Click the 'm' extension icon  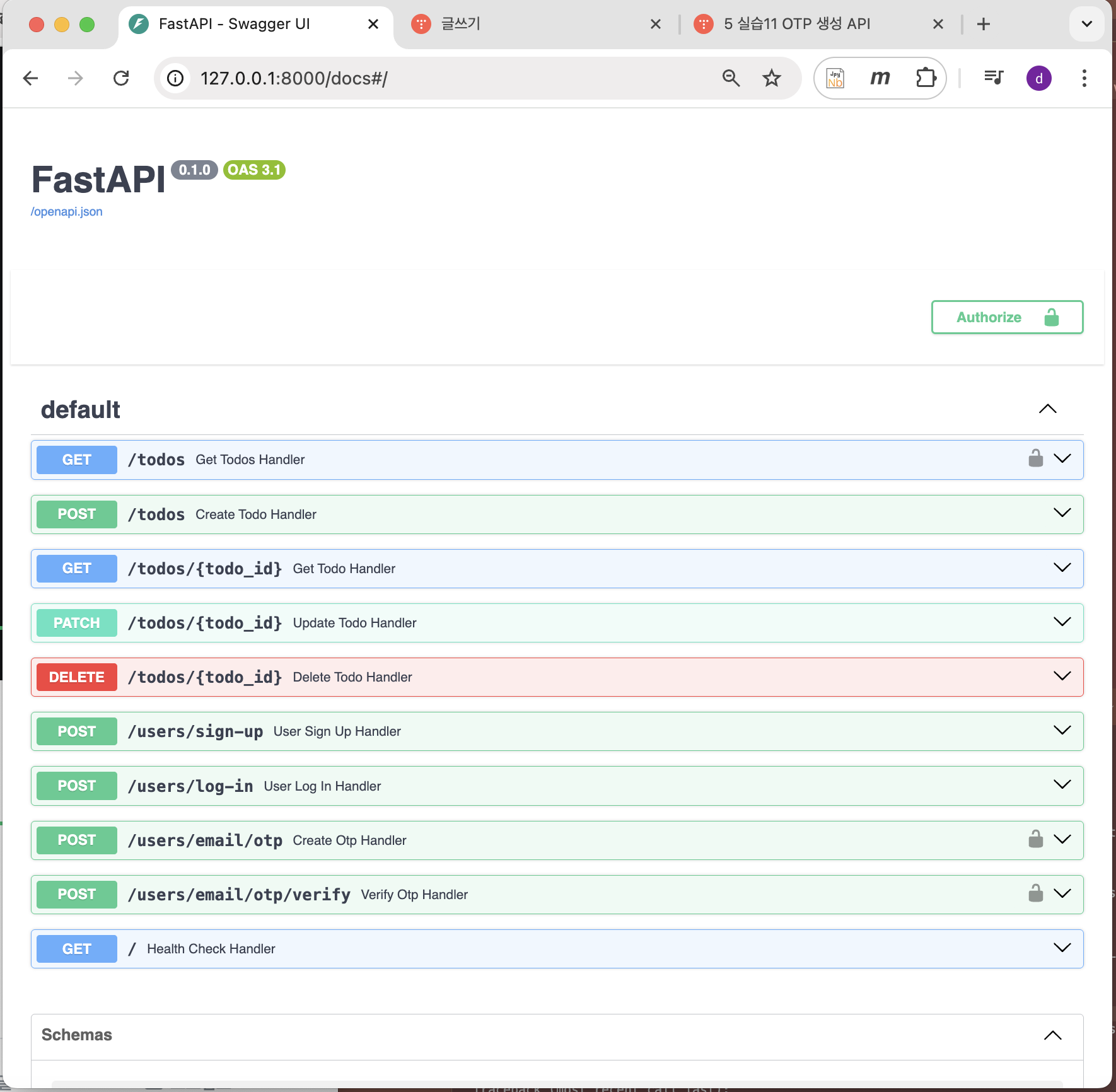(880, 78)
